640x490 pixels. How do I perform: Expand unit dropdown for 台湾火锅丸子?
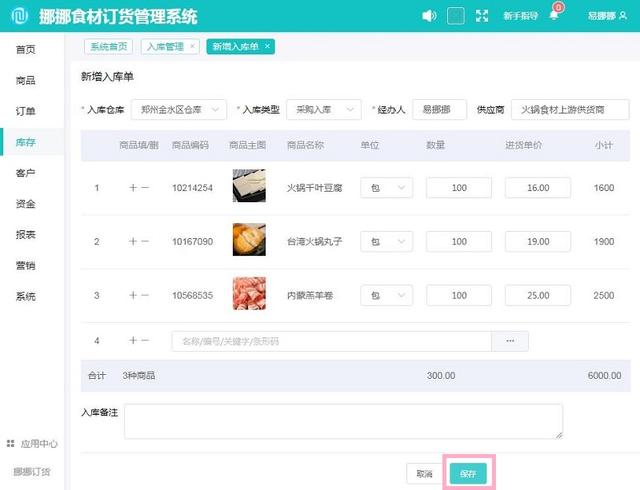387,242
